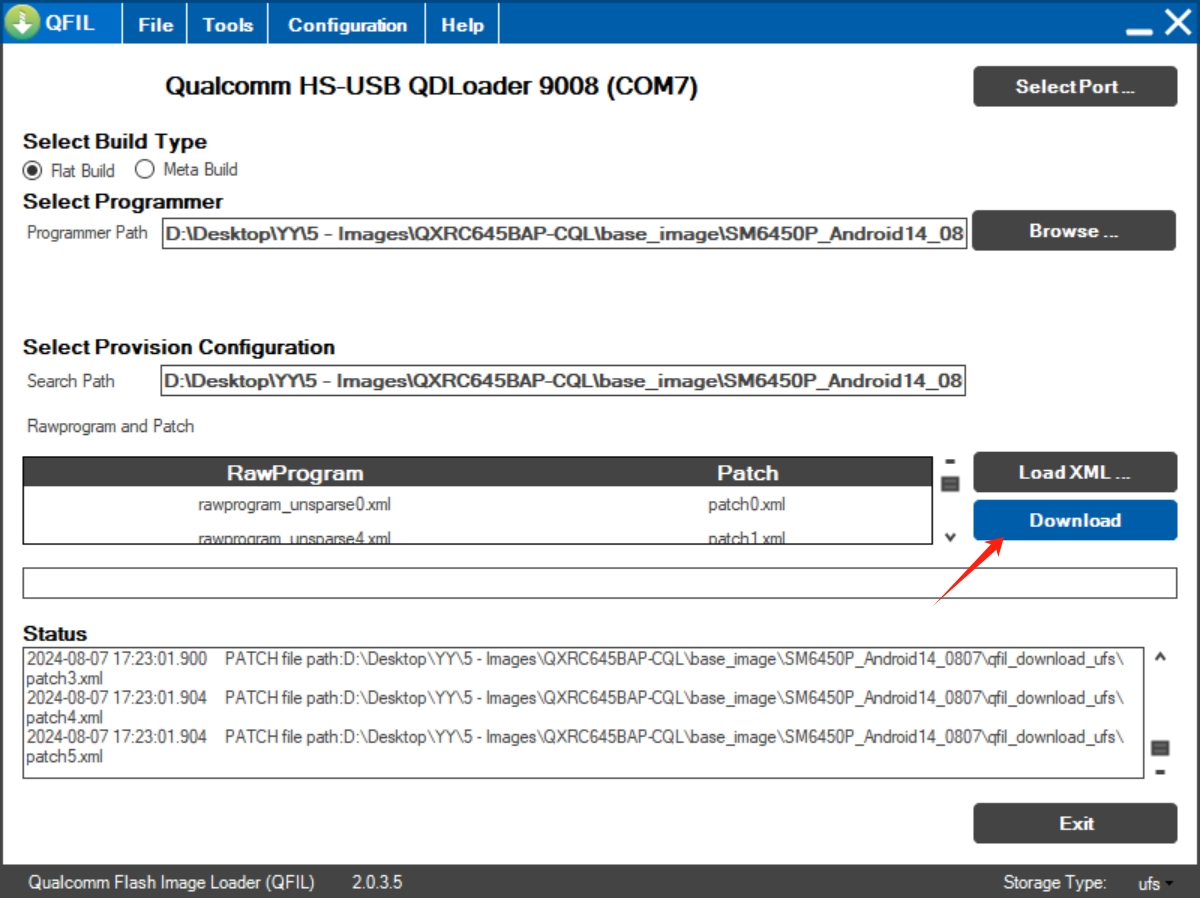Click the Programmer Path input field
Viewport: 1200px width, 898px height.
(x=564, y=234)
